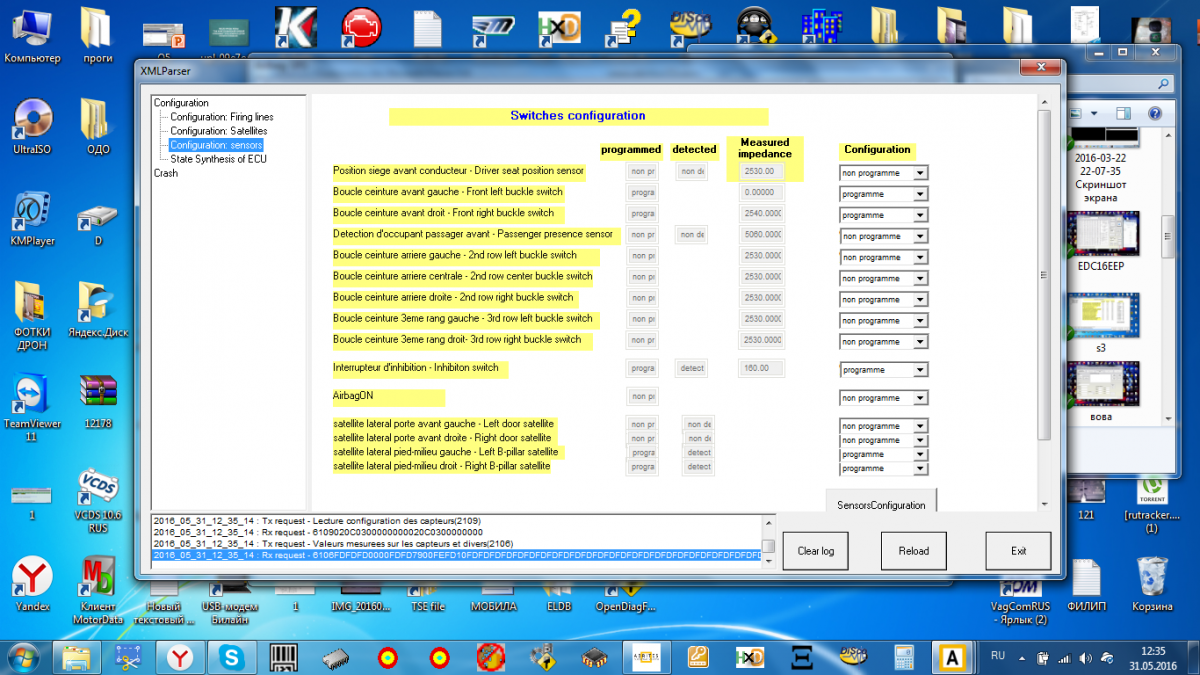Open Skype from the taskbar
The image size is (1200, 675).
click(x=232, y=657)
